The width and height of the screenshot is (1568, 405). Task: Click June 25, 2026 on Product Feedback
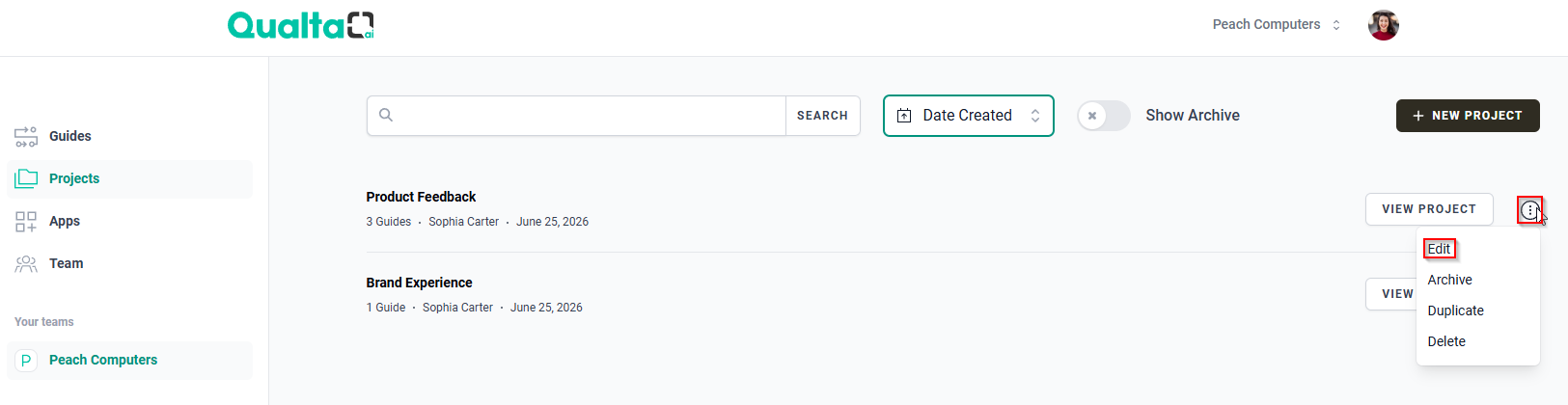coord(552,222)
